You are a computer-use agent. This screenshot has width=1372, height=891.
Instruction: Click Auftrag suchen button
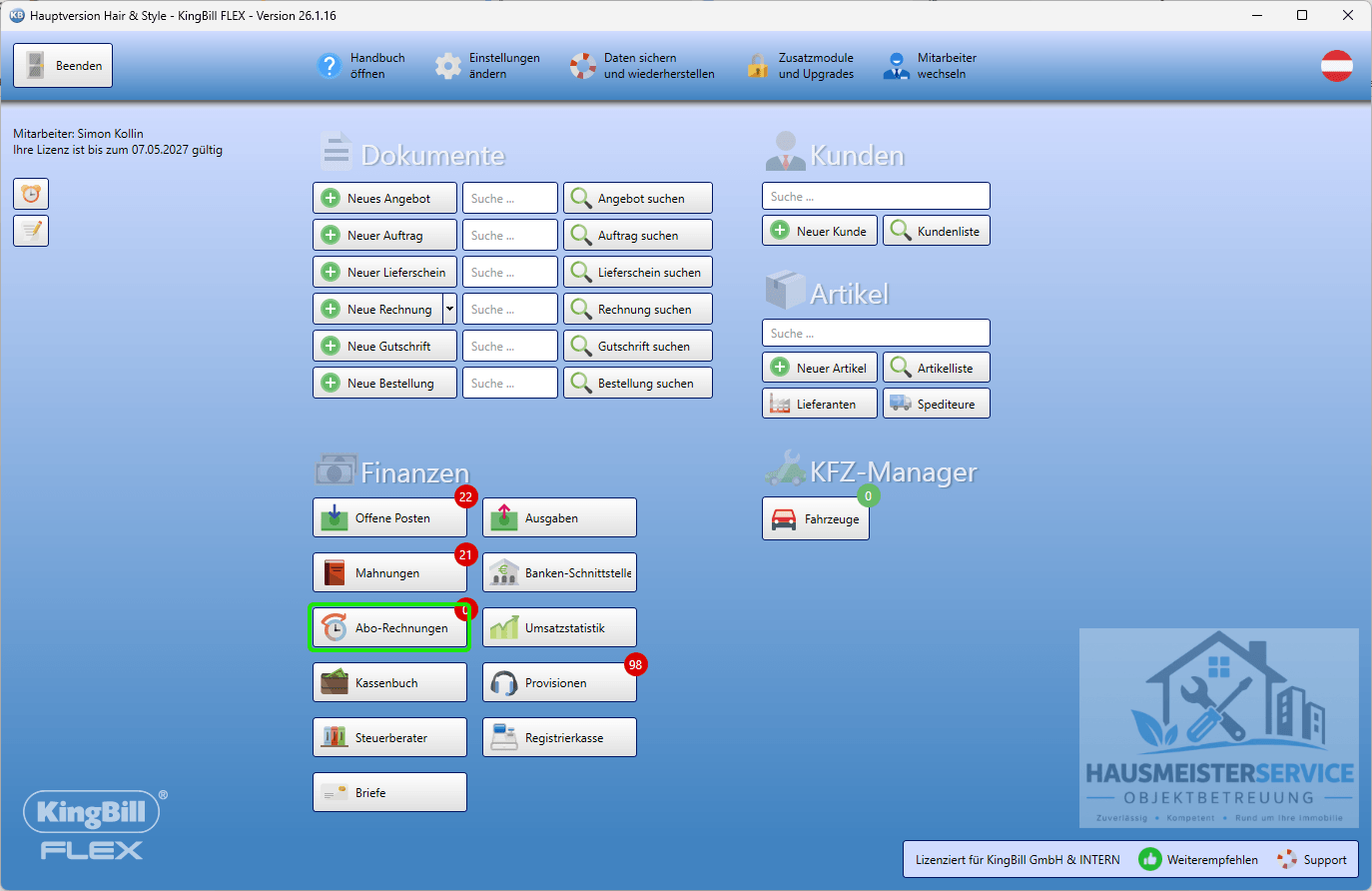click(638, 236)
